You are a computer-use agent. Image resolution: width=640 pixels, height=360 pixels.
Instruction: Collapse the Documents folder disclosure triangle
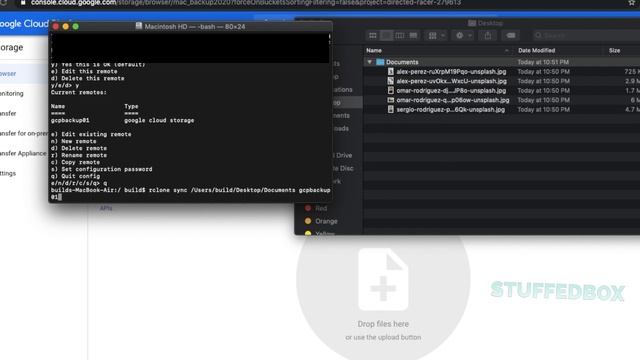click(x=369, y=62)
